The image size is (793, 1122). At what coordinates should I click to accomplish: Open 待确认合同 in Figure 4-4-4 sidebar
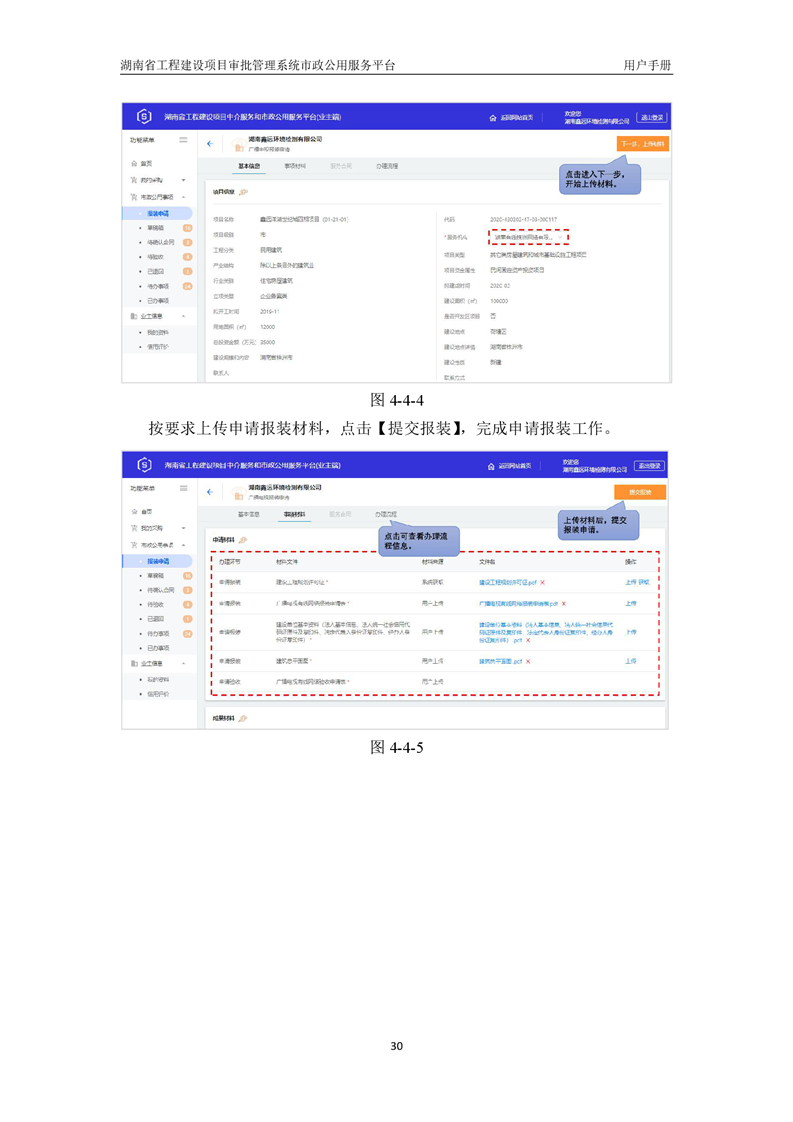(160, 243)
